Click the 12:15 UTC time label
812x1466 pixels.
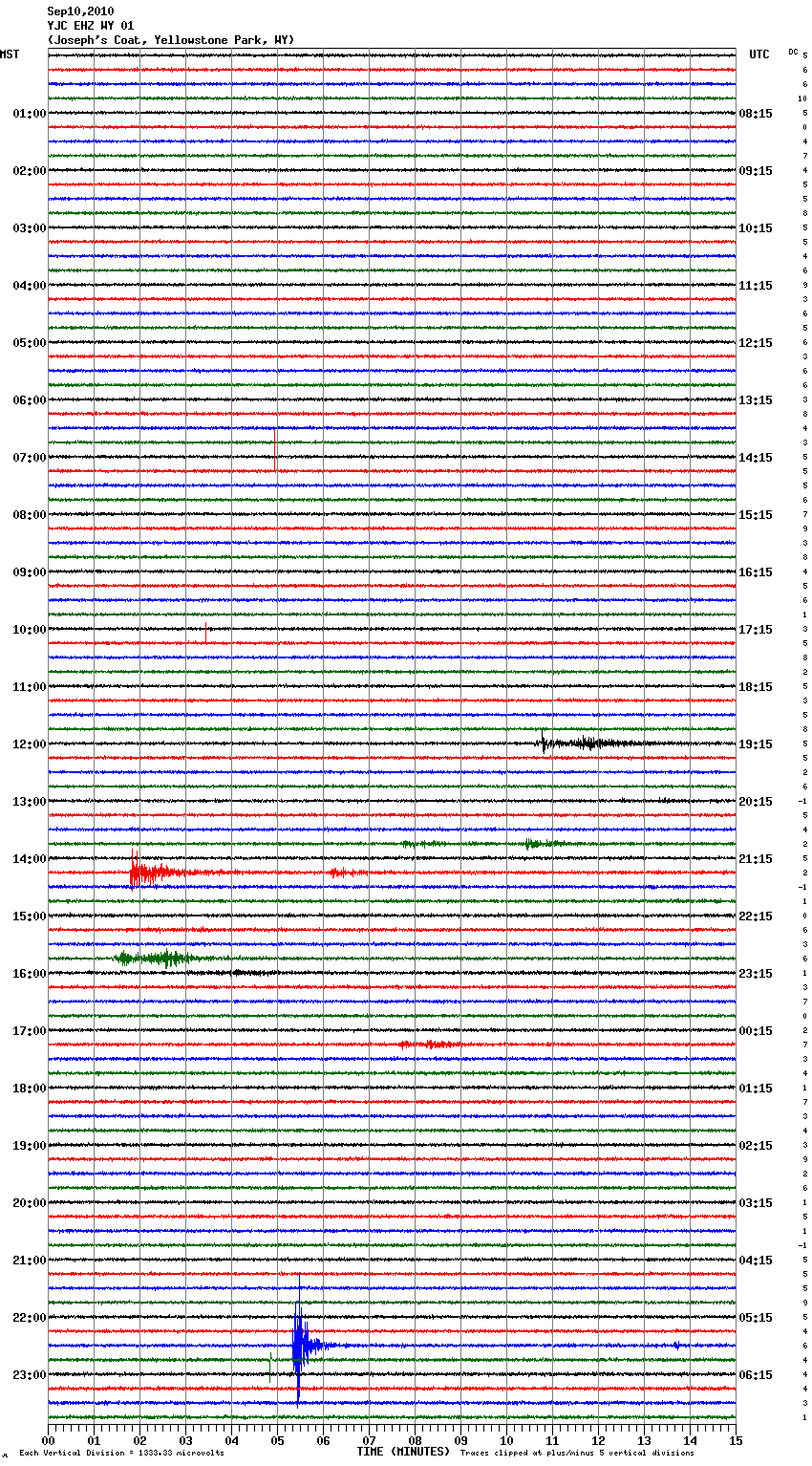pyautogui.click(x=756, y=343)
